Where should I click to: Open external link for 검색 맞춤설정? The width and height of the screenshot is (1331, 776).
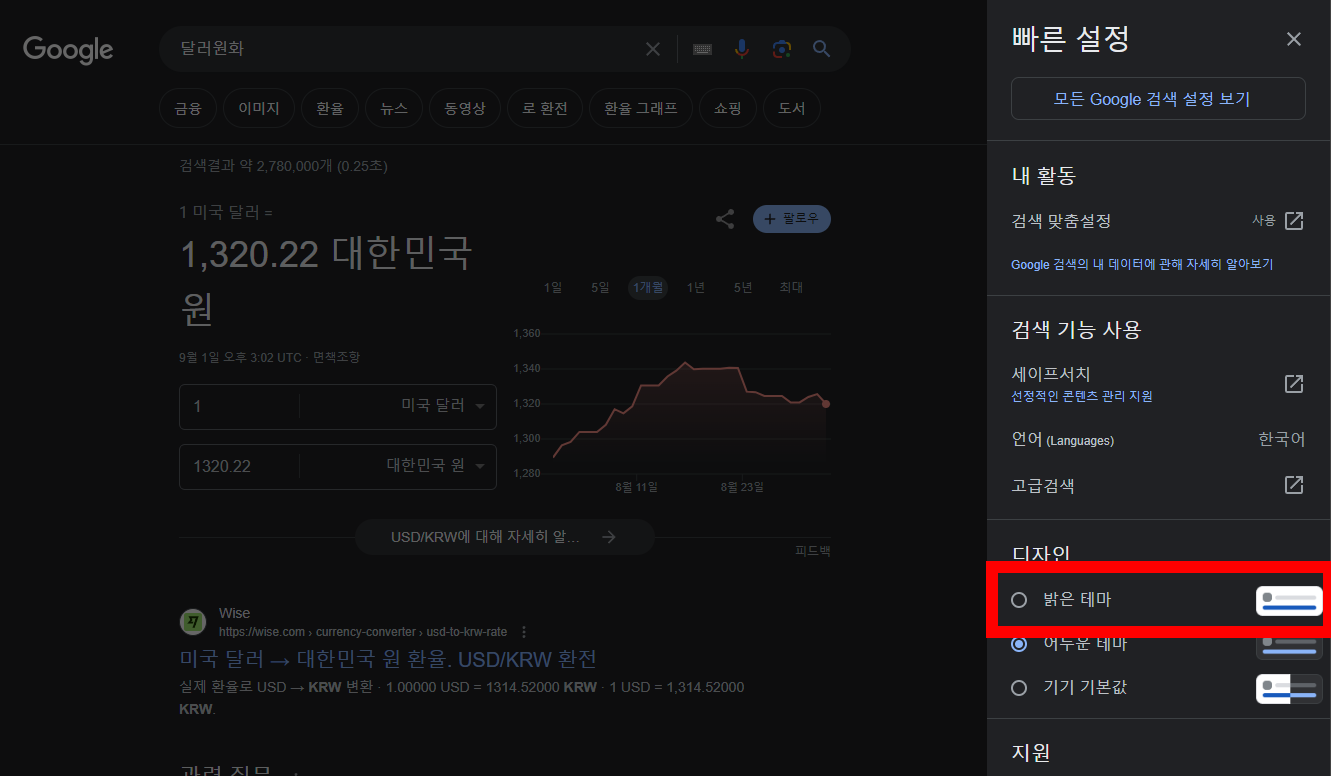coord(1294,221)
